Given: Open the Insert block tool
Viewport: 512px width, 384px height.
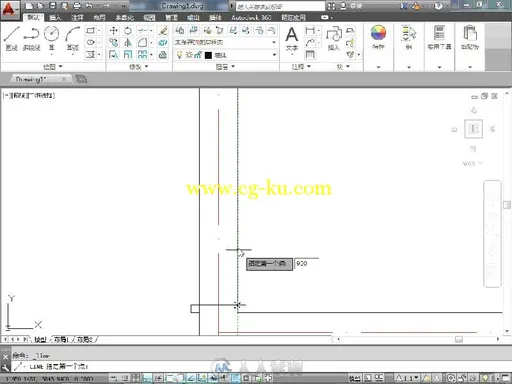Looking at the screenshot, I should [x=334, y=39].
